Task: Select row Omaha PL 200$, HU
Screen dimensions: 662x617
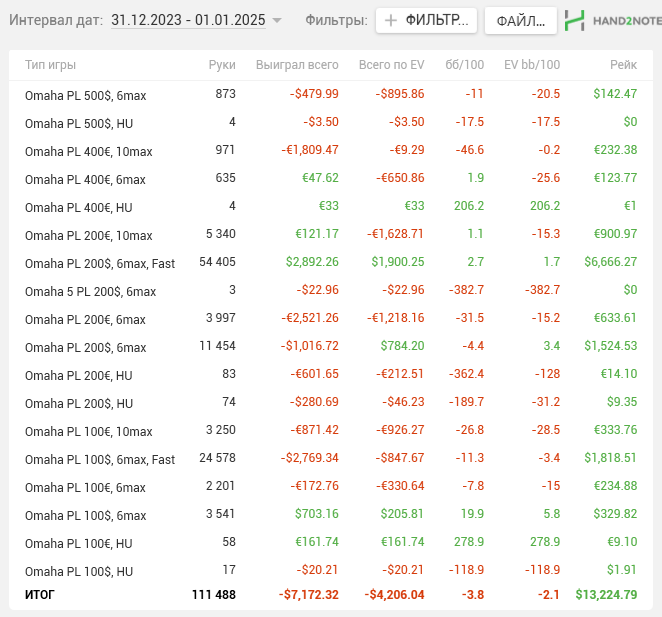Action: [331, 402]
